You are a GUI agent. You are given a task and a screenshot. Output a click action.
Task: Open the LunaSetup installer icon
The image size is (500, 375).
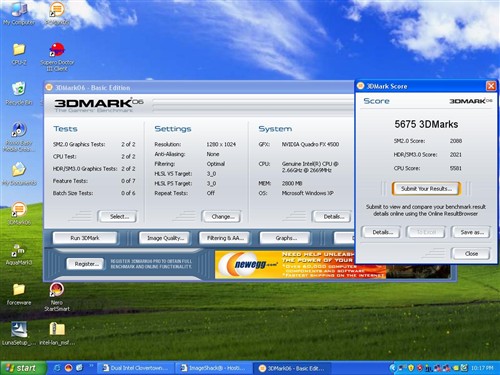[x=19, y=333]
